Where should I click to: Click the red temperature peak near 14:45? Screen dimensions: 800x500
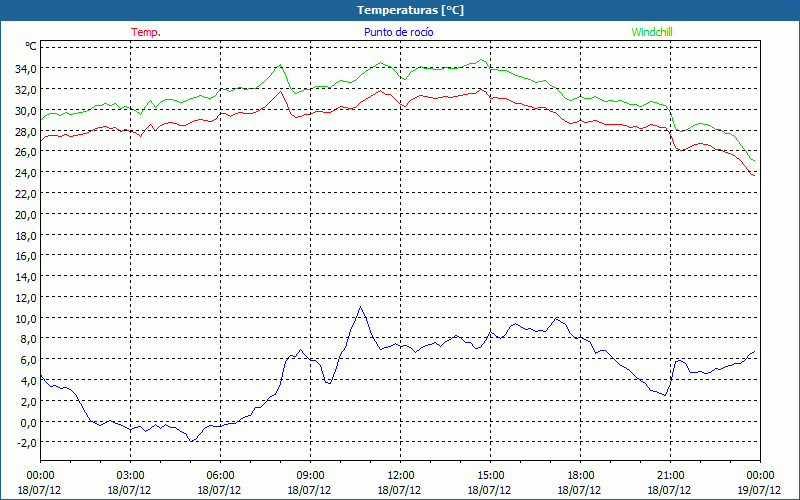pyautogui.click(x=481, y=89)
